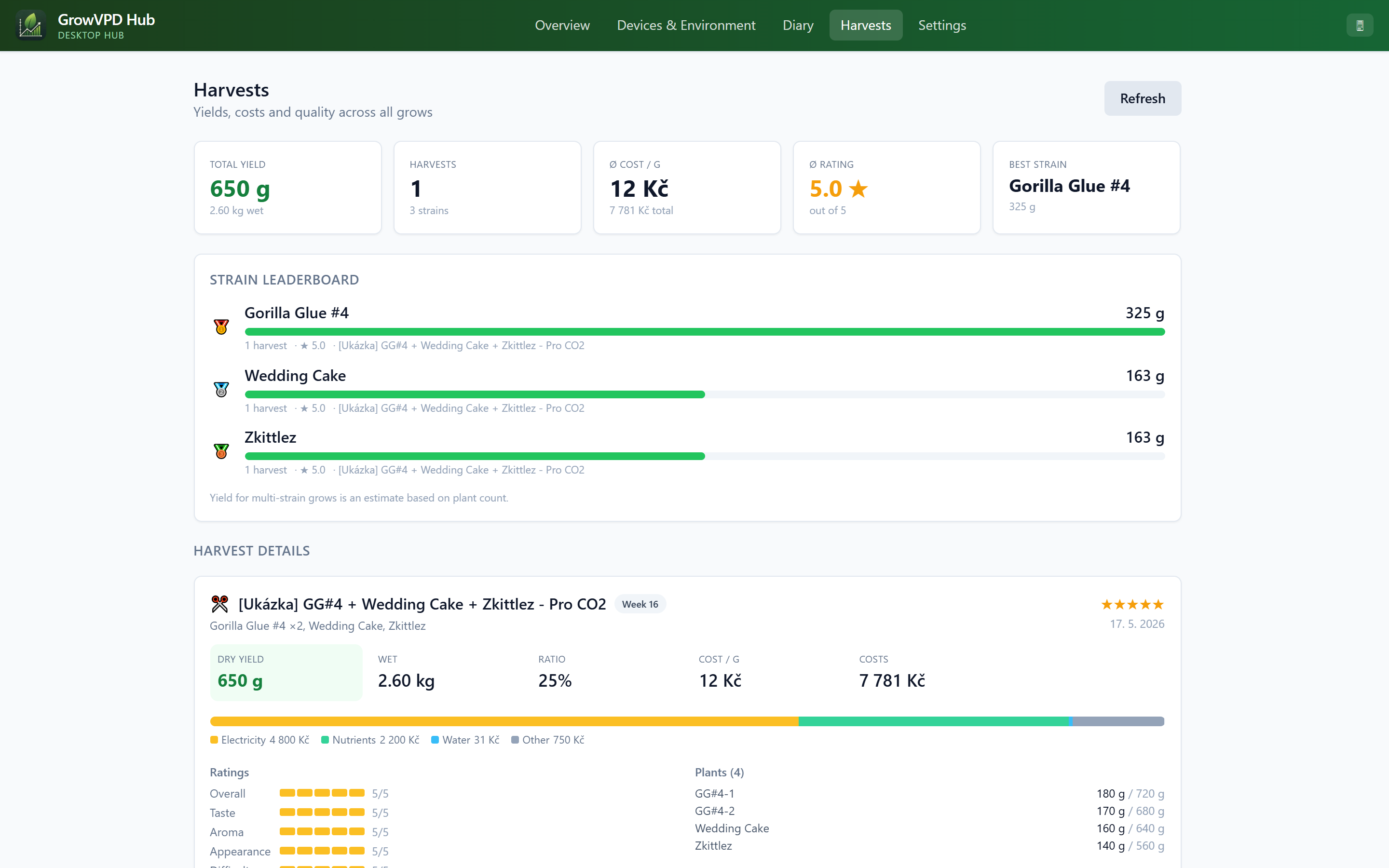Click the Refresh button
This screenshot has width=1389, height=868.
click(x=1142, y=98)
